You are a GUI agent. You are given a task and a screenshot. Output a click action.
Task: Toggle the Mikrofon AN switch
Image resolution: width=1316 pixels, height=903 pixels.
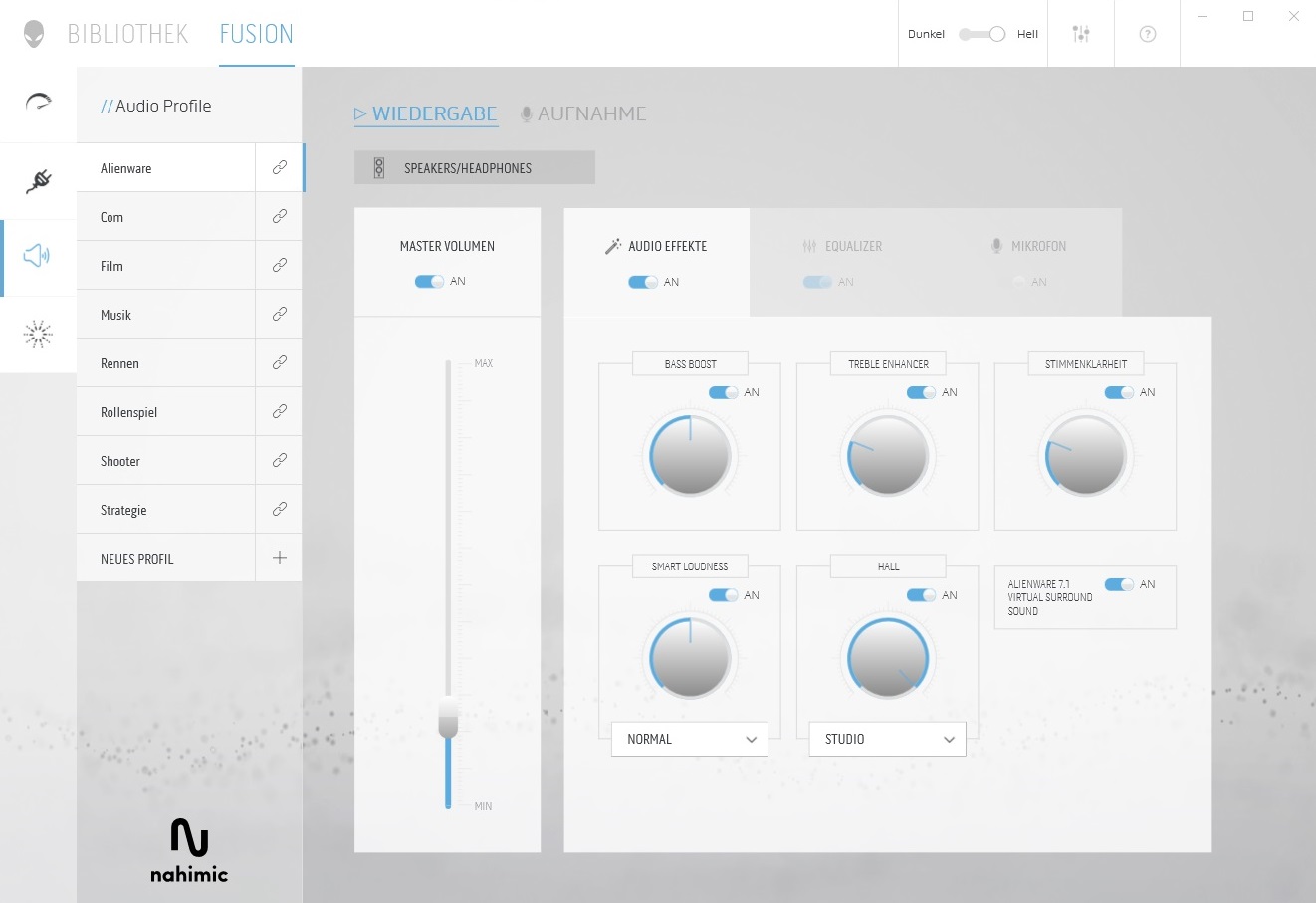tap(1018, 282)
